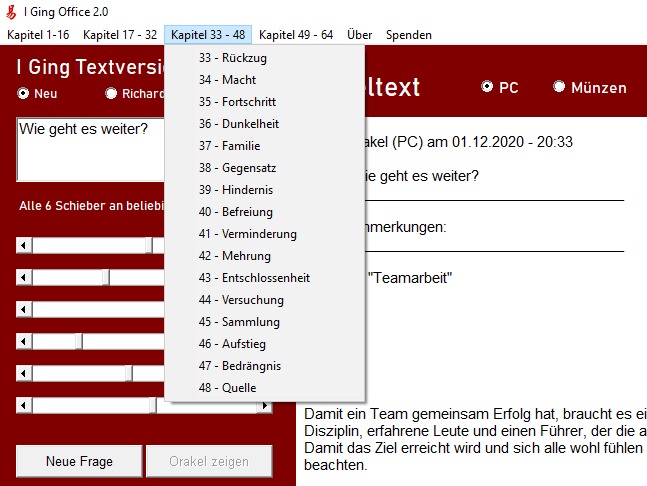The height and width of the screenshot is (486, 647).
Task: Select chapter 39 - Hindernis
Action: [x=264, y=190]
